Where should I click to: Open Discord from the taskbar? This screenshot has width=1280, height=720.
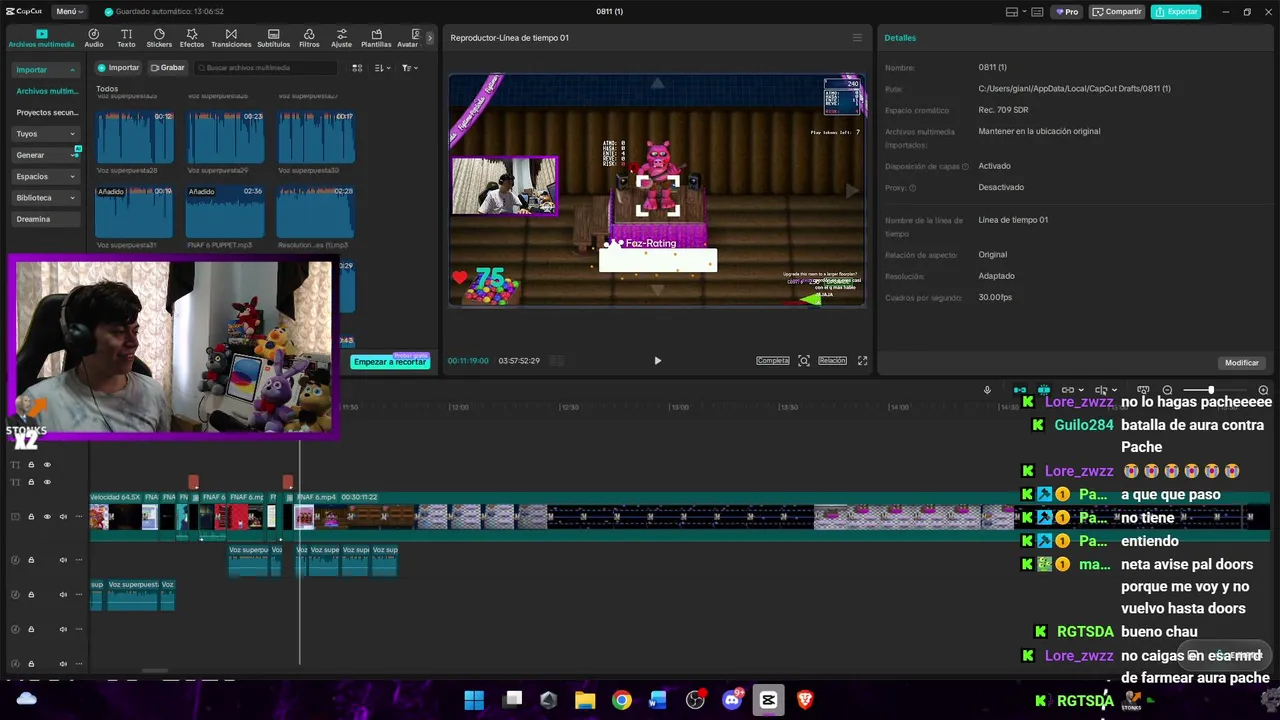(732, 700)
